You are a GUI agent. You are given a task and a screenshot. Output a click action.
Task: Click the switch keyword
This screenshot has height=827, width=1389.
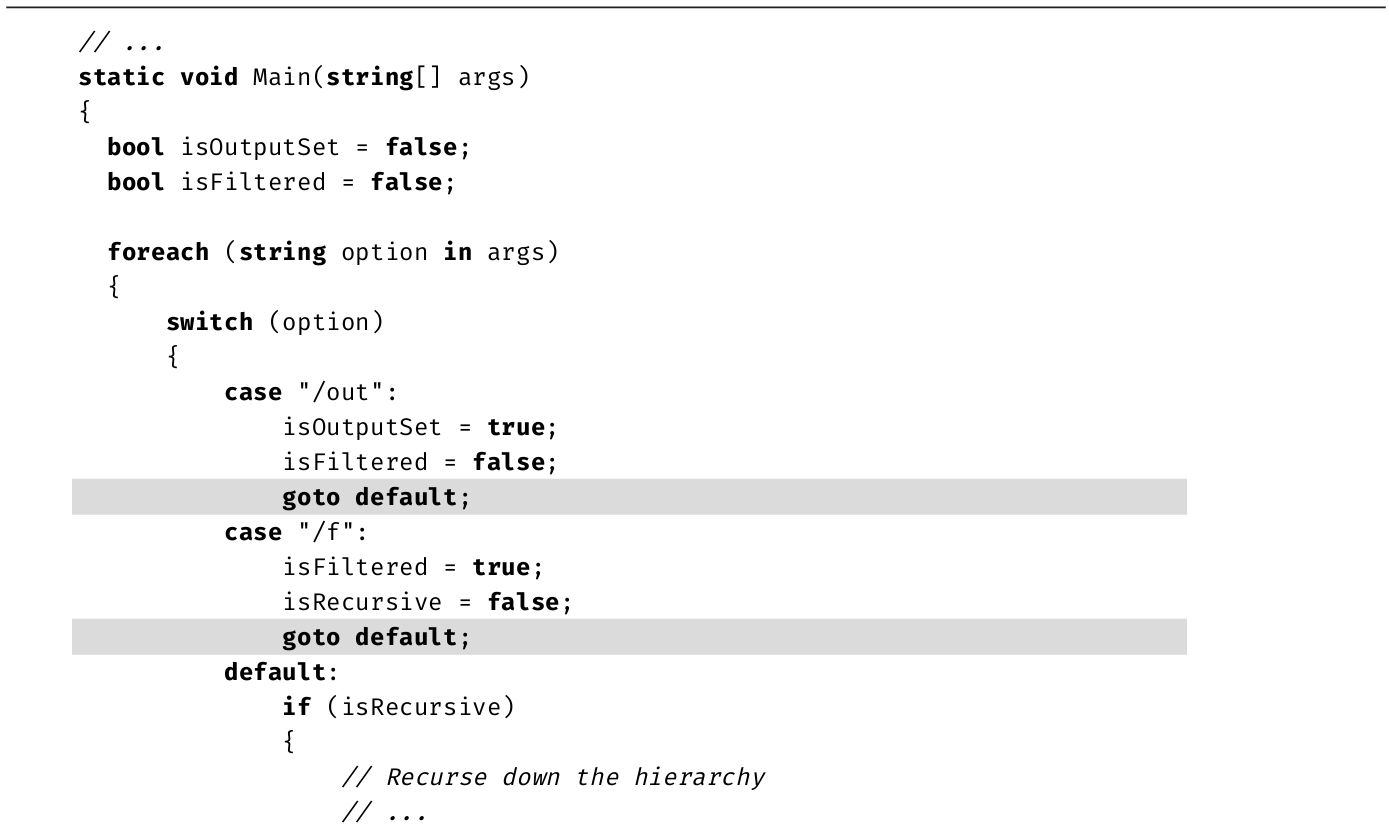tap(209, 322)
